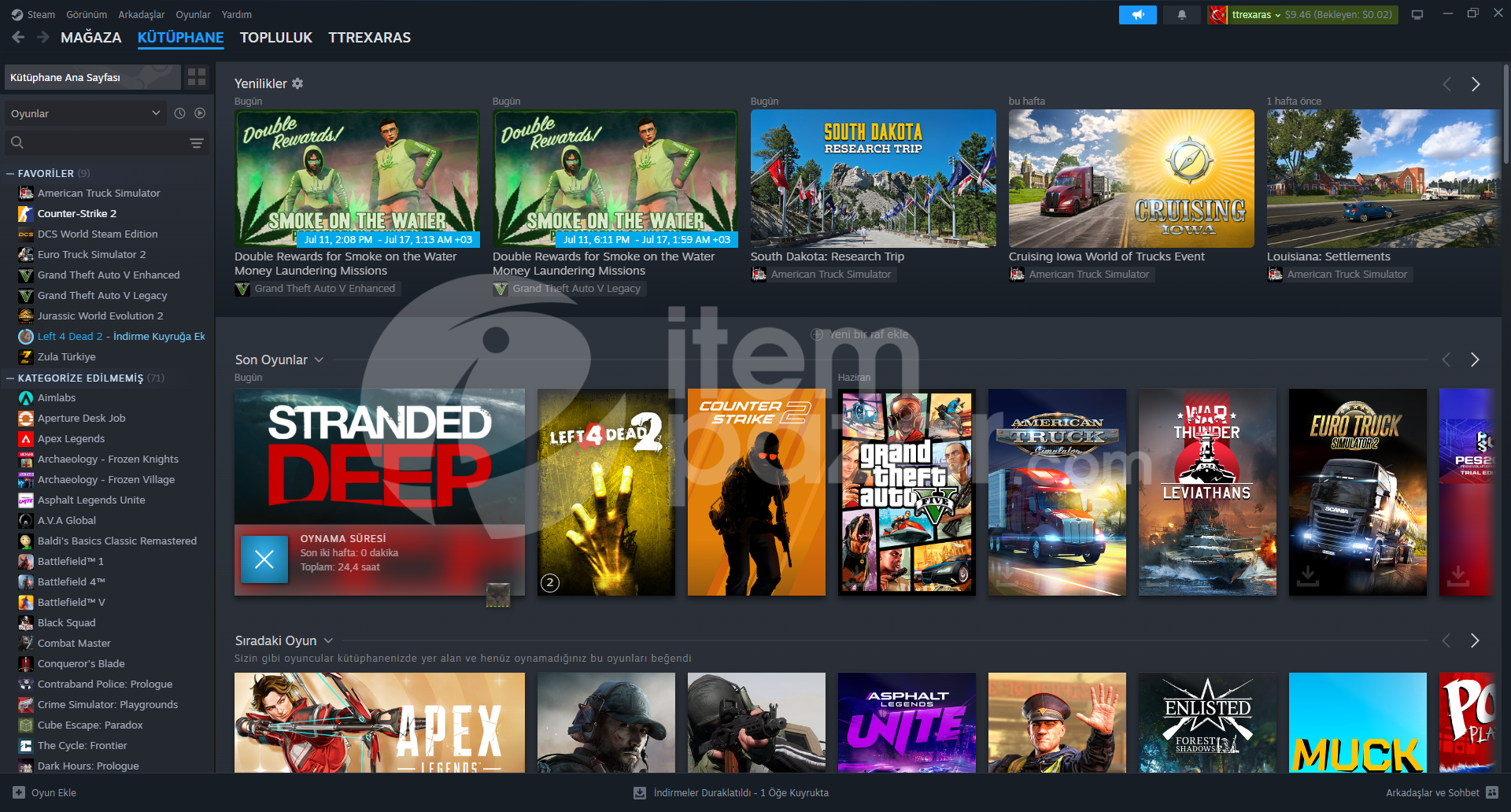Switch to collections grid view icon
The height and width of the screenshot is (812, 1511).
click(197, 77)
